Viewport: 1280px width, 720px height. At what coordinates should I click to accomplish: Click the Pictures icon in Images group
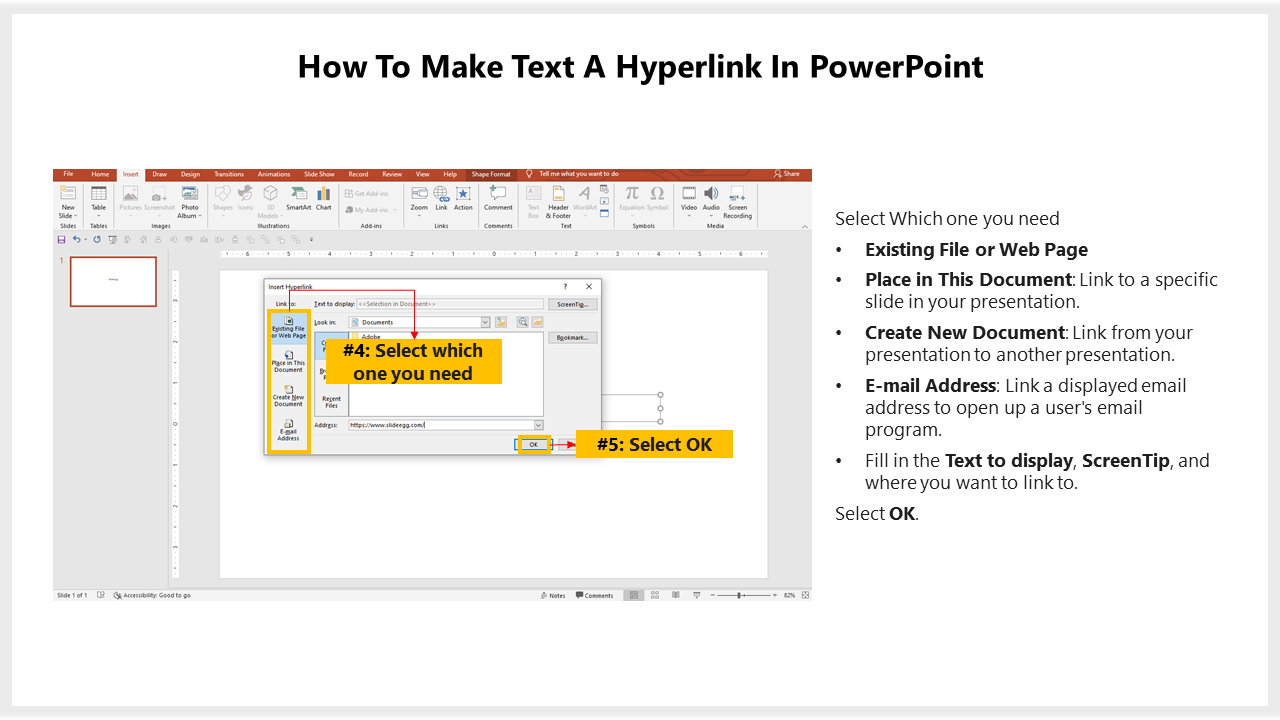click(131, 194)
